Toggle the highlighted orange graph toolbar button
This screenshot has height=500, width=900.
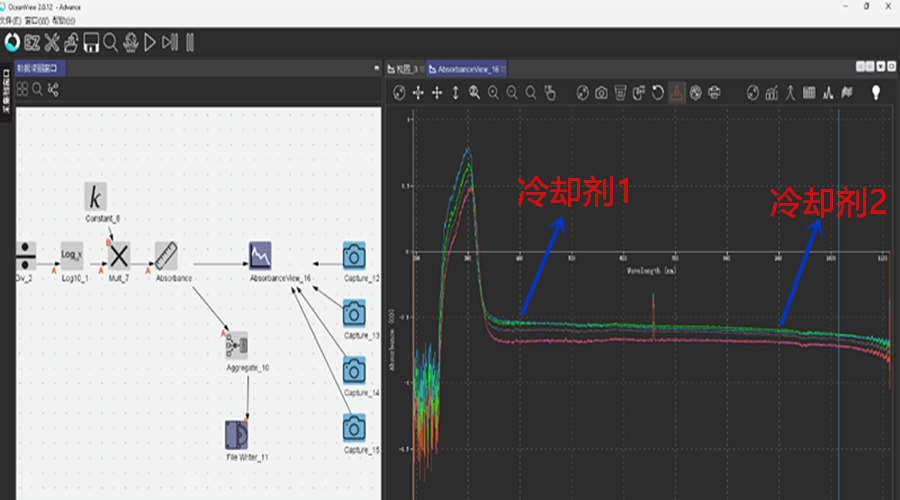(x=677, y=93)
